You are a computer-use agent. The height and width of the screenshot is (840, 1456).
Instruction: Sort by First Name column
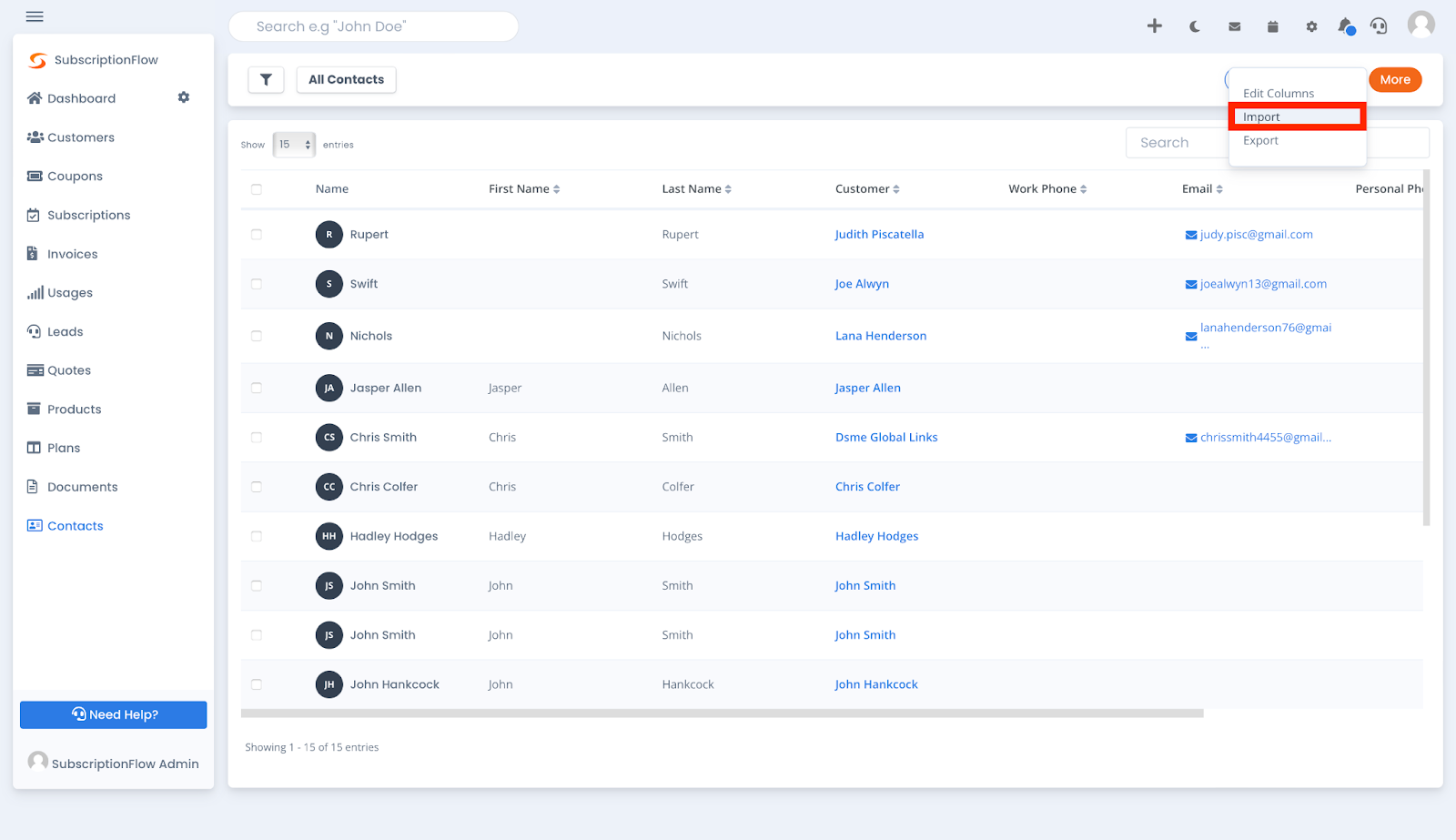[x=524, y=189]
